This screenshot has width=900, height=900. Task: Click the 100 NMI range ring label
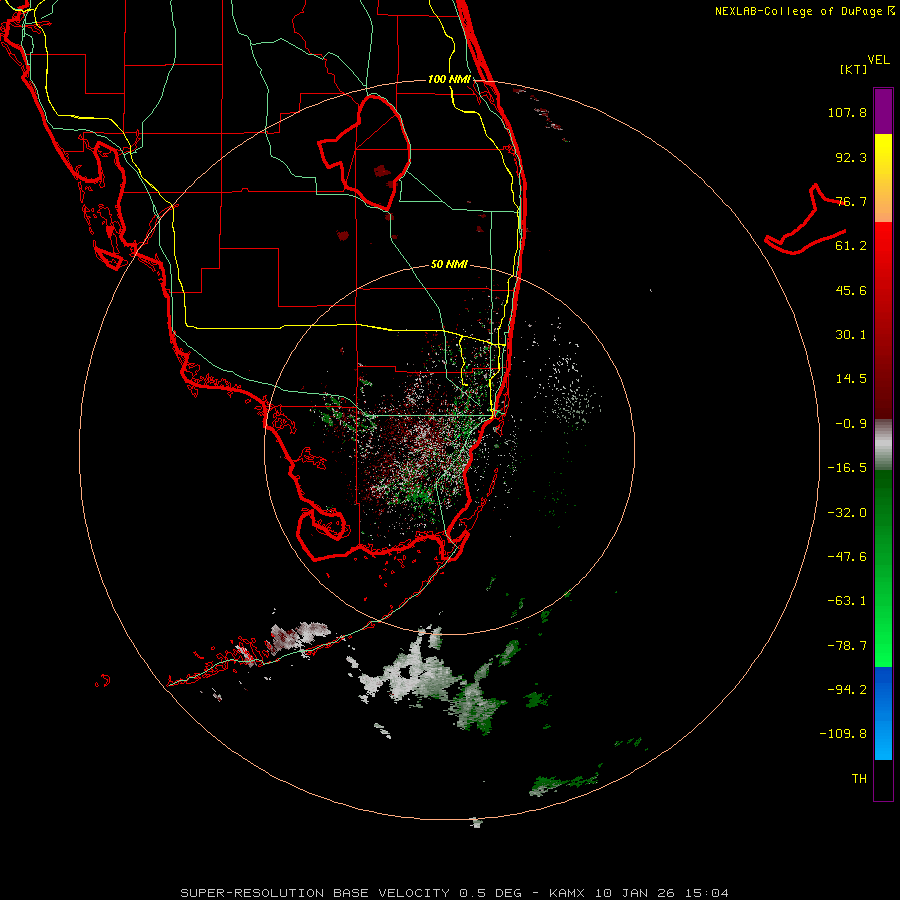[449, 79]
